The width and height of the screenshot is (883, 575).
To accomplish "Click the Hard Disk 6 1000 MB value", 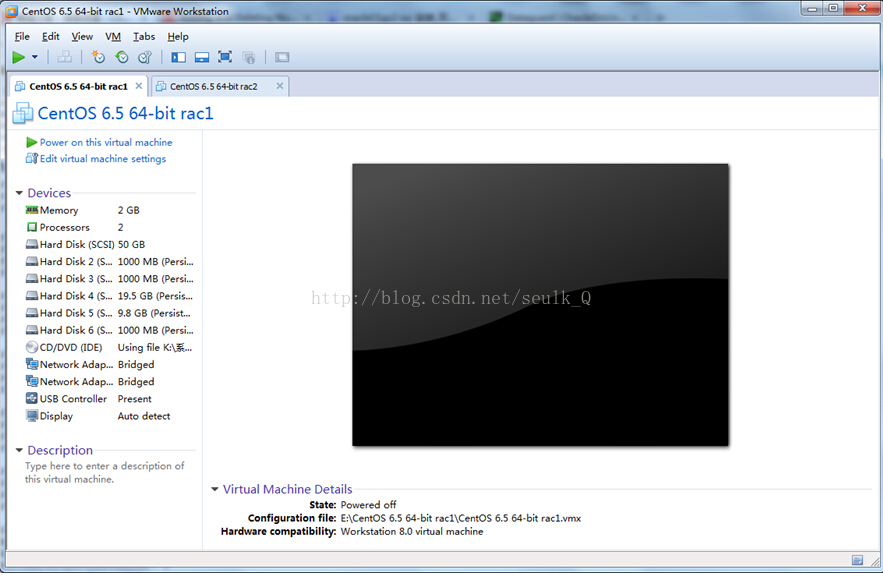I will pos(155,331).
